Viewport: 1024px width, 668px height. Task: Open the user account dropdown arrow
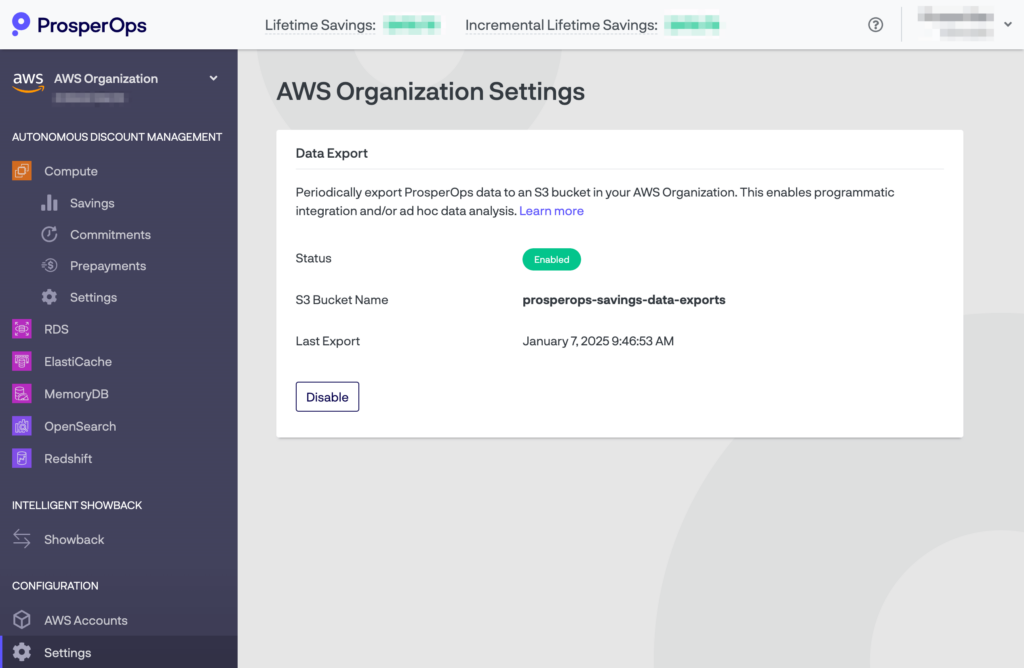click(x=1008, y=24)
